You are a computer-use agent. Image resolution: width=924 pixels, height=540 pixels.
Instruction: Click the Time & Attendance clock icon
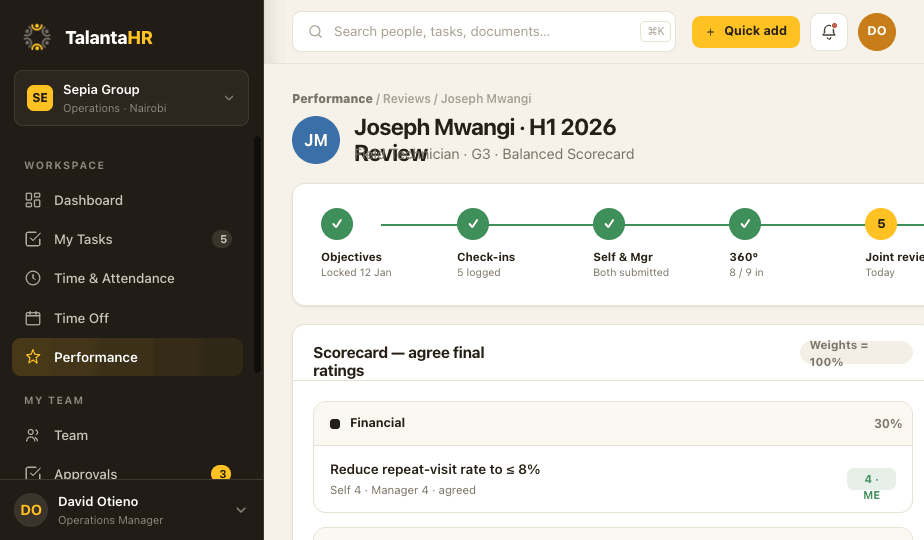[33, 278]
